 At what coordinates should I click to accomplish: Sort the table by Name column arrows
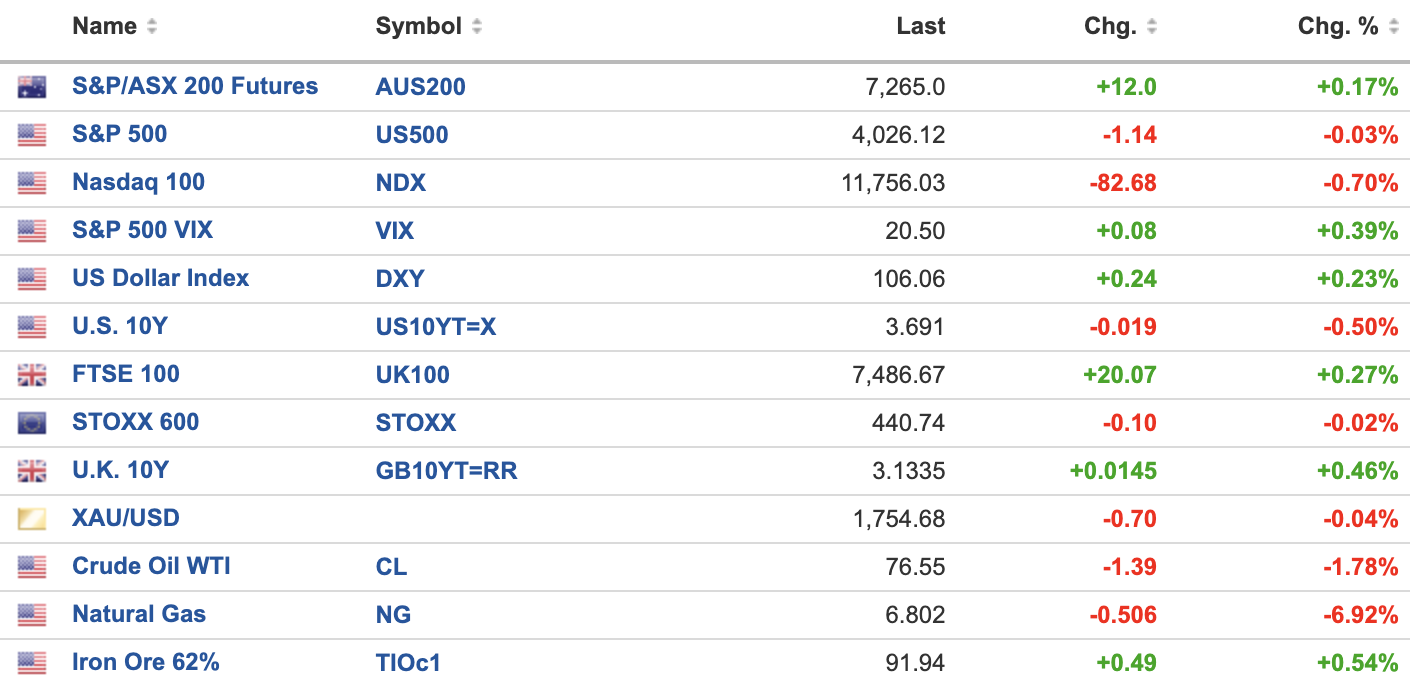(152, 27)
